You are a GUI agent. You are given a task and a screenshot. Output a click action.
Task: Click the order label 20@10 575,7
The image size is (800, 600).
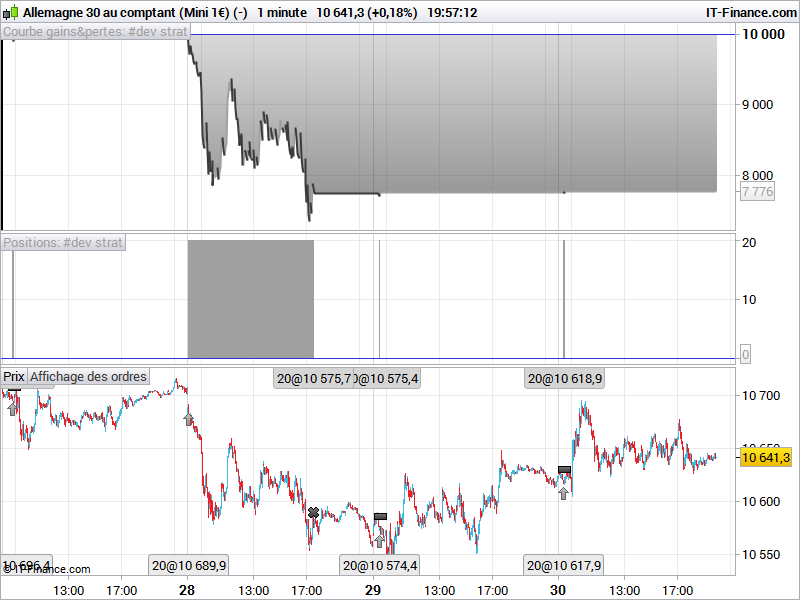coord(313,379)
